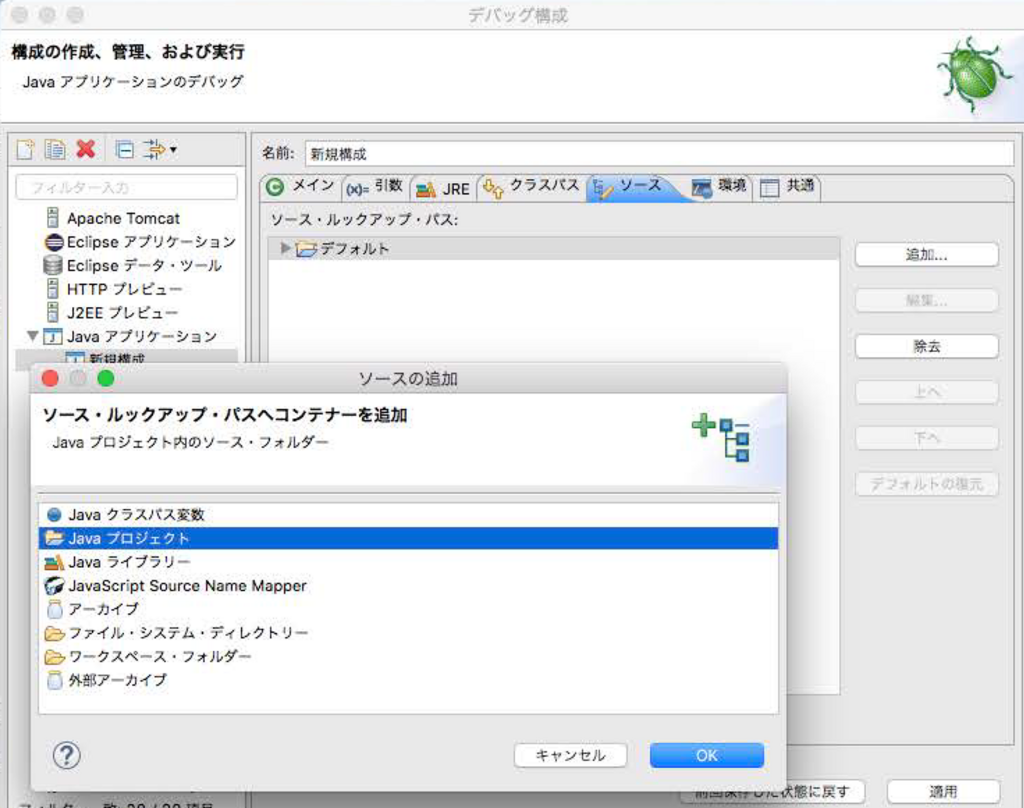Switch to the メイン tab
This screenshot has width=1024, height=808.
click(x=300, y=187)
